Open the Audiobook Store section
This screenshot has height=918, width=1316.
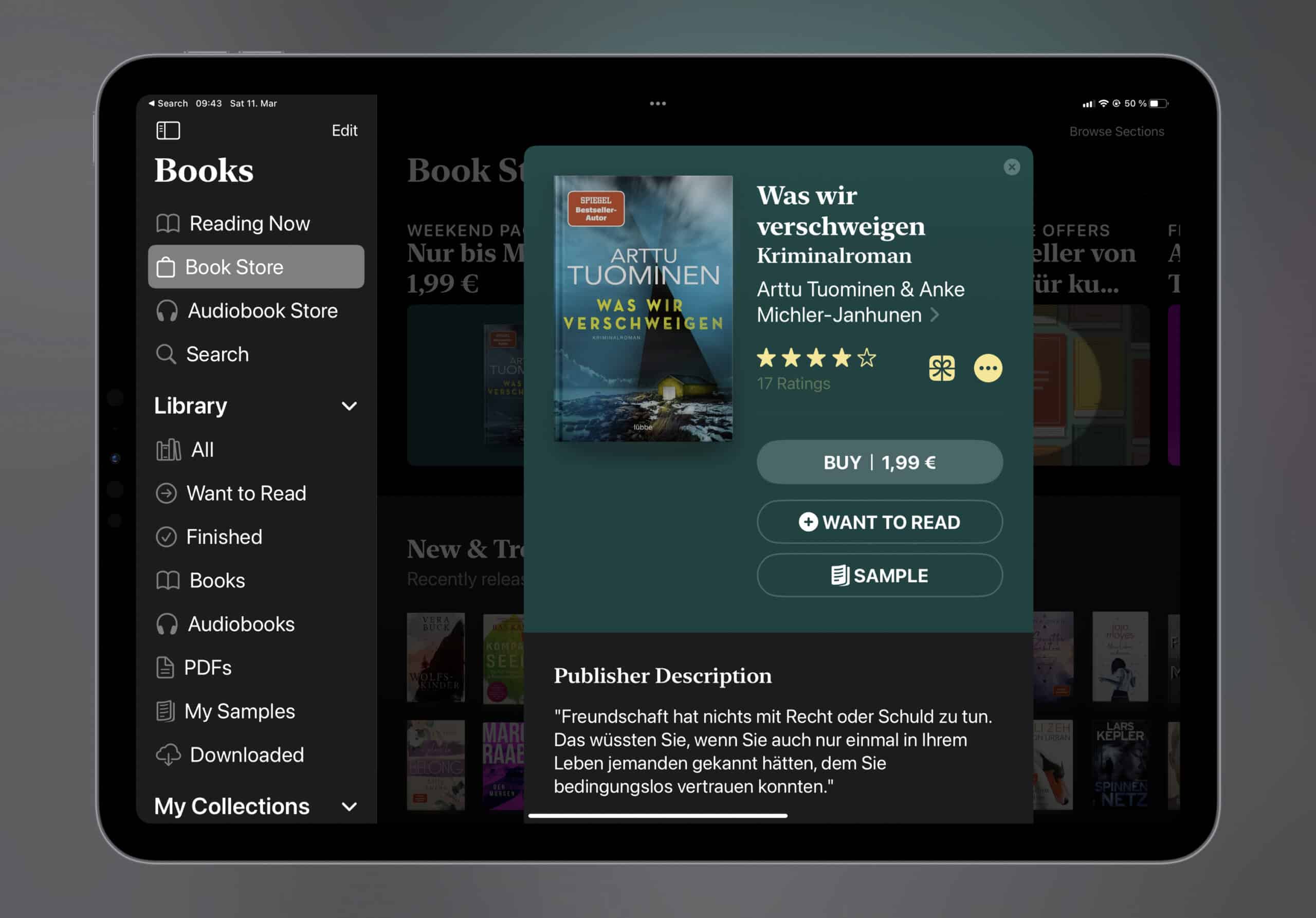(x=256, y=310)
